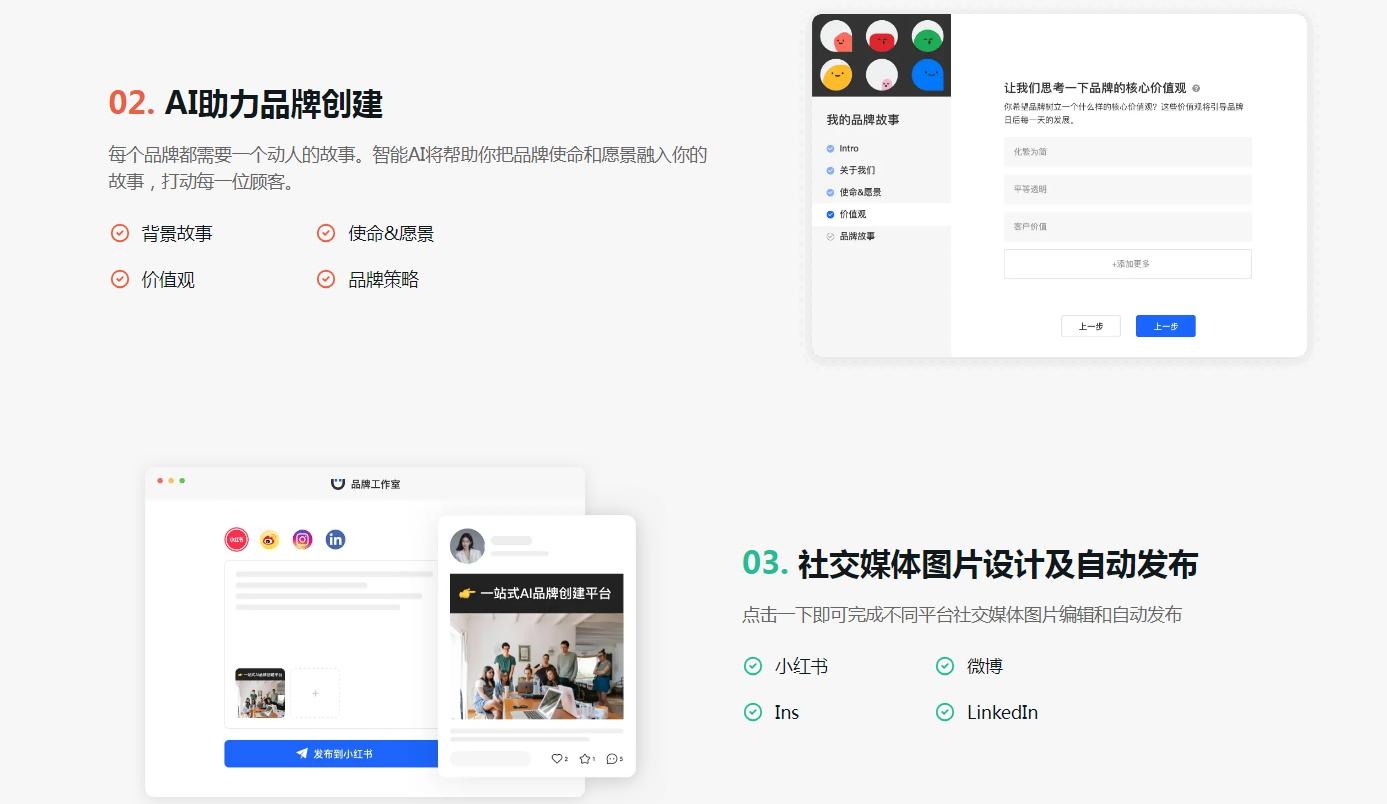Click the dashed plus add-image placeholder
1387x804 pixels.
(315, 693)
